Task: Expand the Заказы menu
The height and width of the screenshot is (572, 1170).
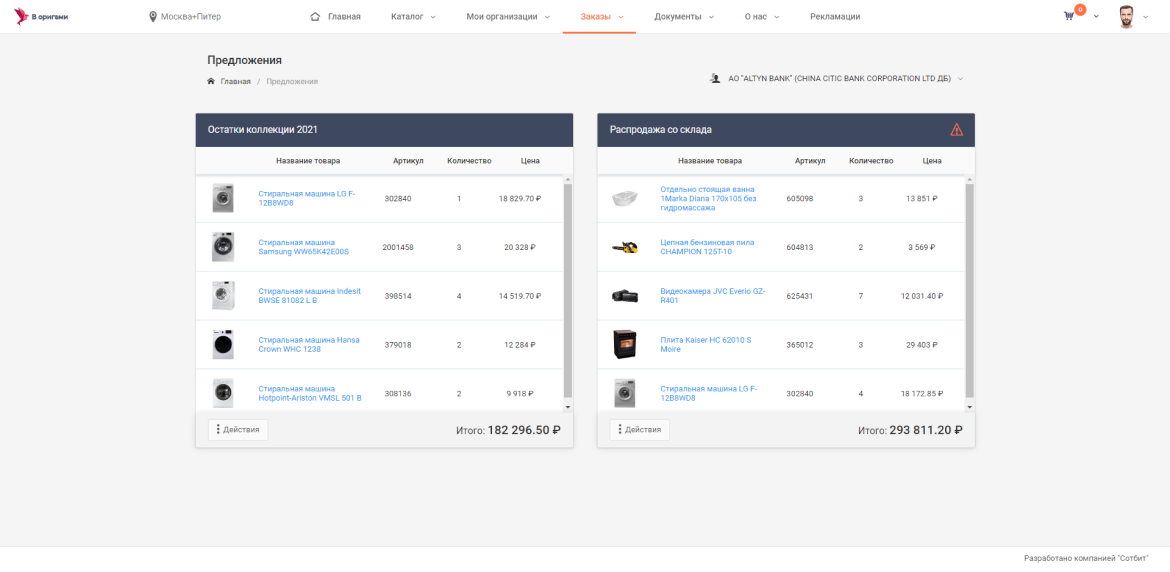Action: (x=601, y=16)
